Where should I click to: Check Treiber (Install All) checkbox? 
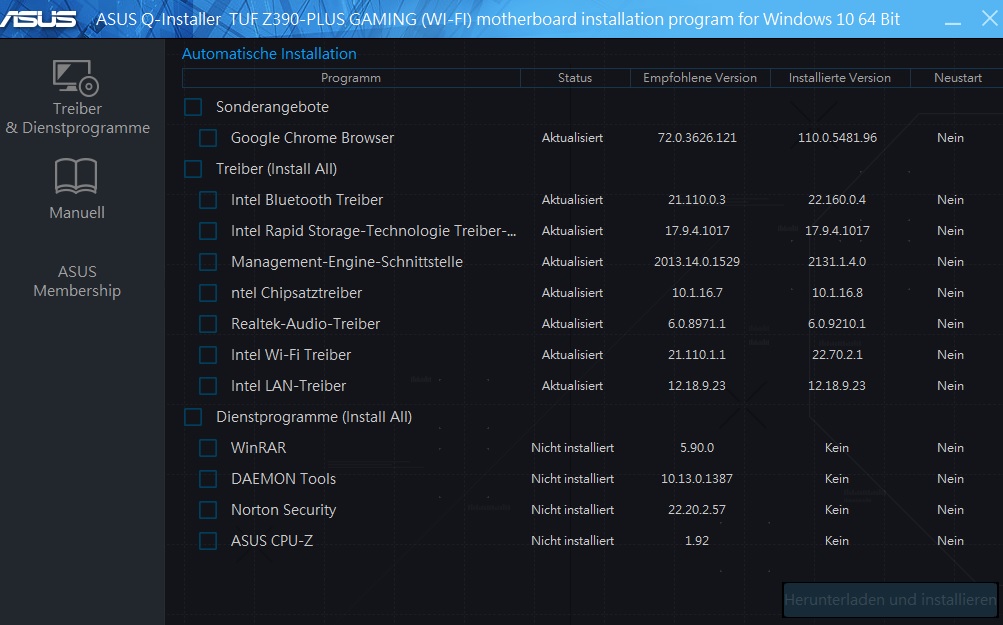[x=193, y=169]
